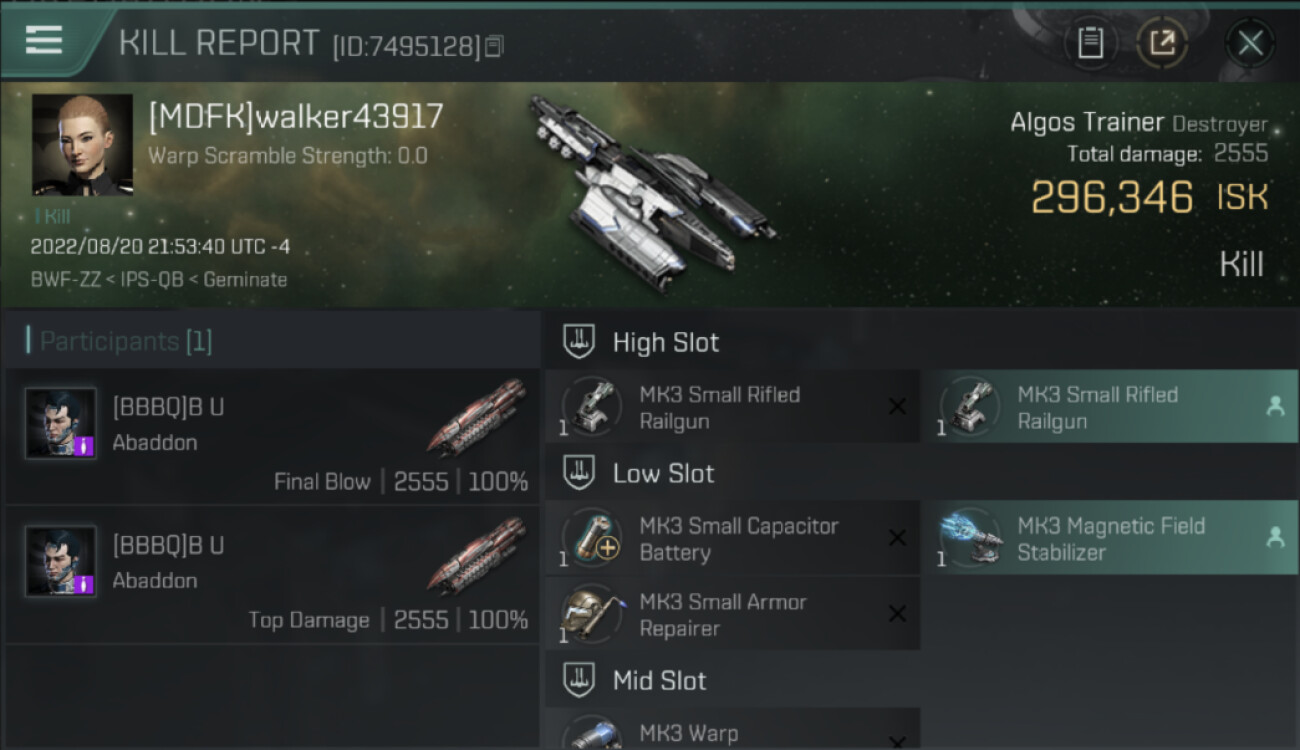1300x750 pixels.
Task: Click the BWF-ZZ system link
Action: (66, 280)
